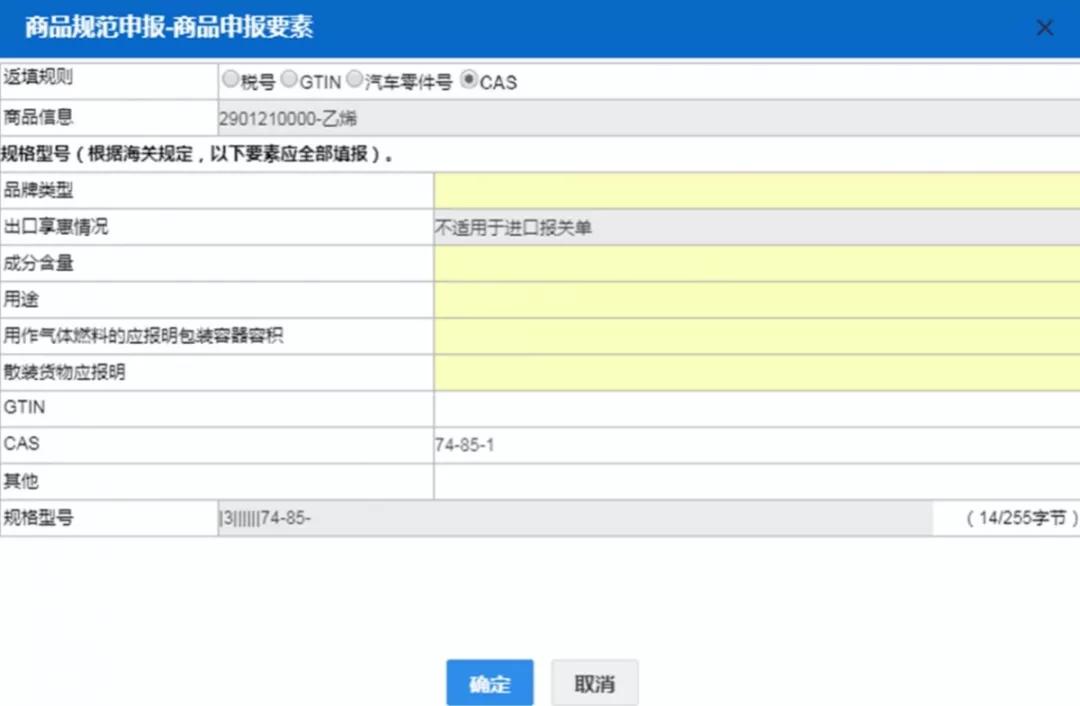
Task: Click the GTIN input field
Action: coord(700,407)
